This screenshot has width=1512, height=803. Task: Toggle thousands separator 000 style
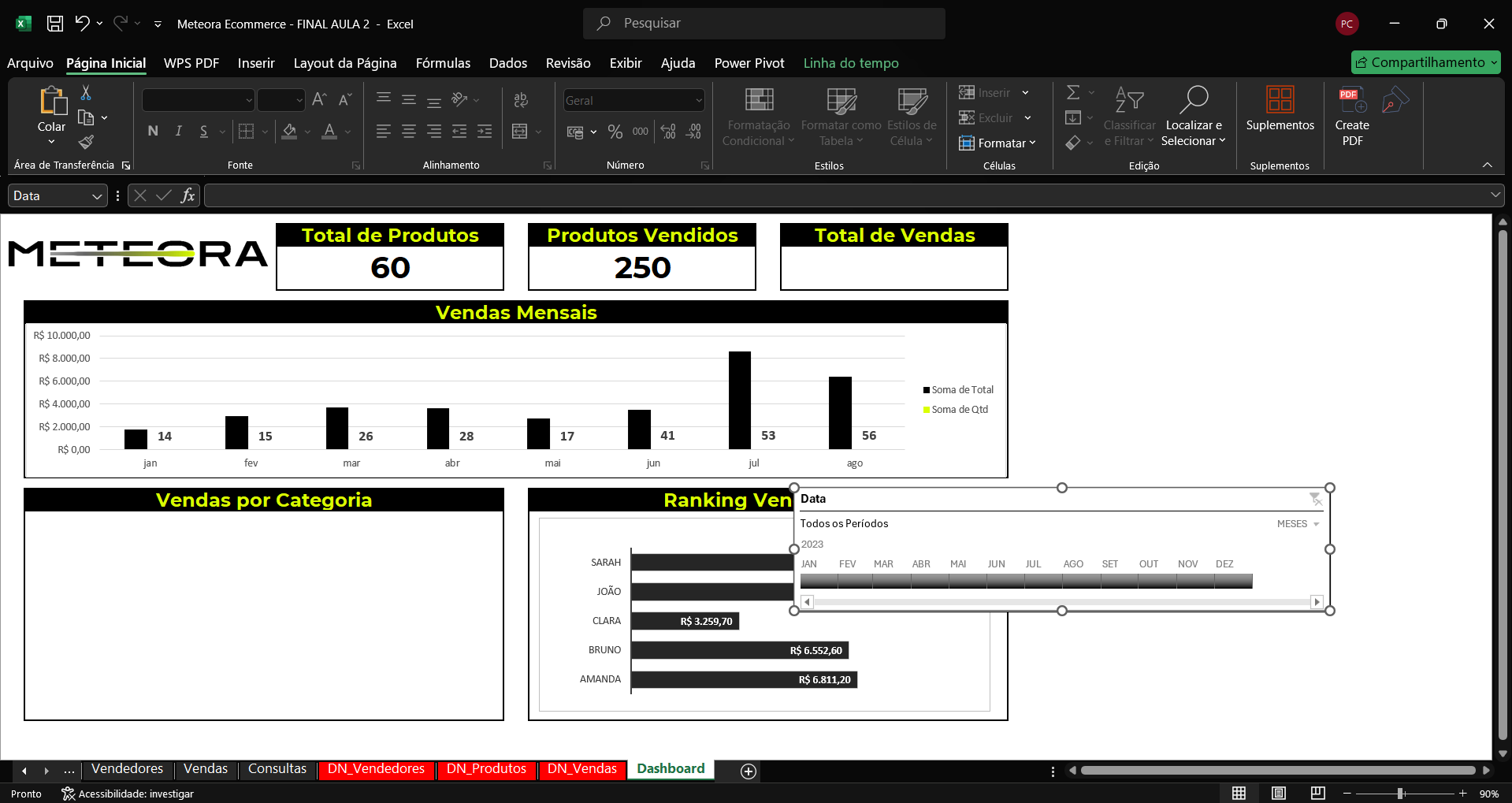coord(641,132)
